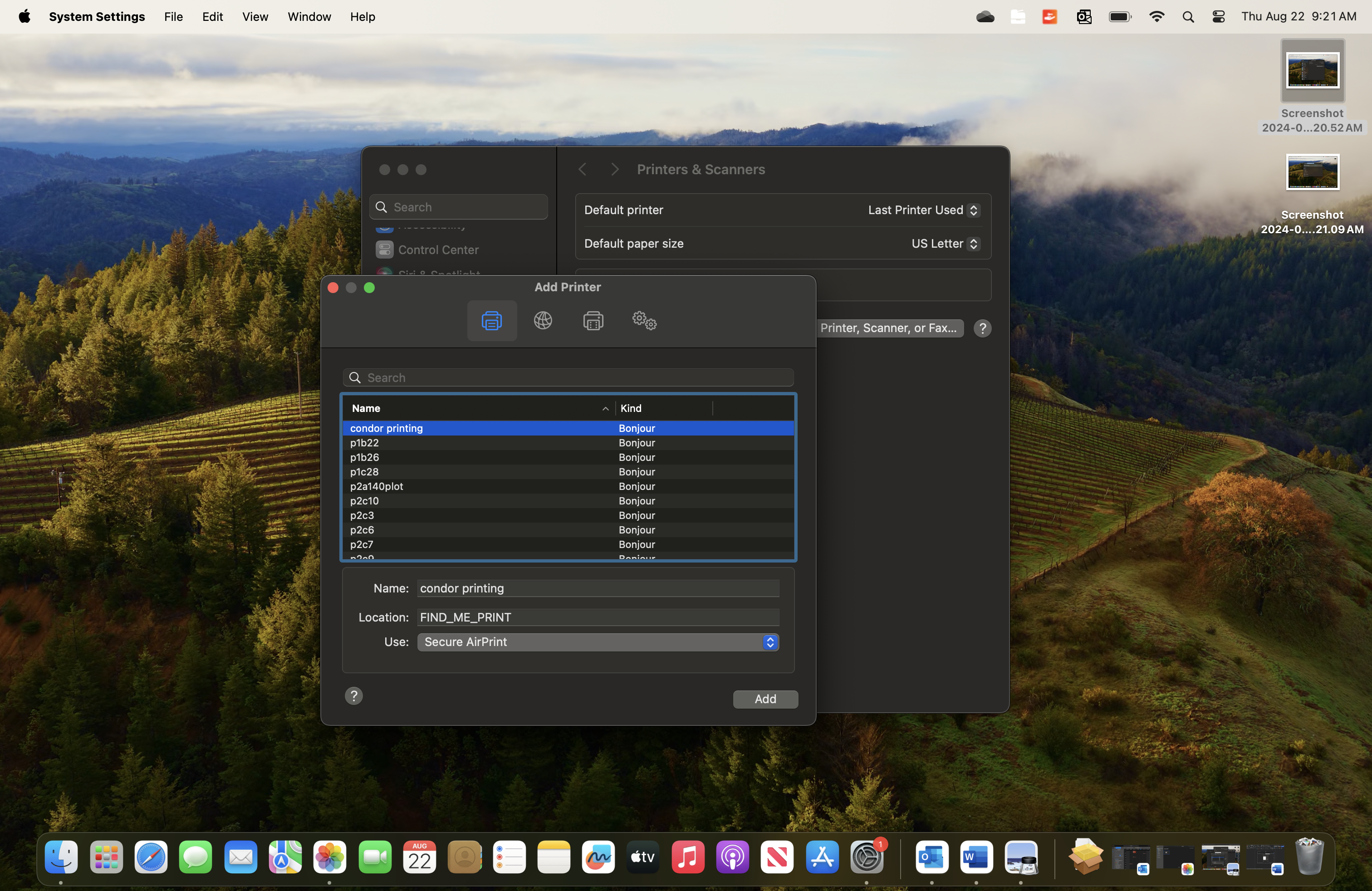
Task: Open help in Add Printer dialog
Action: 354,695
